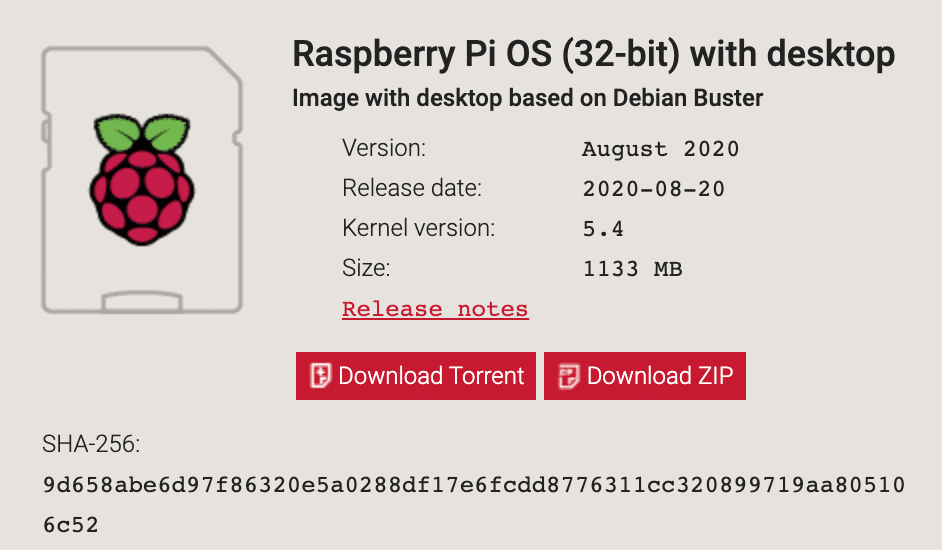Click the green raspberry leaves

pos(142,132)
